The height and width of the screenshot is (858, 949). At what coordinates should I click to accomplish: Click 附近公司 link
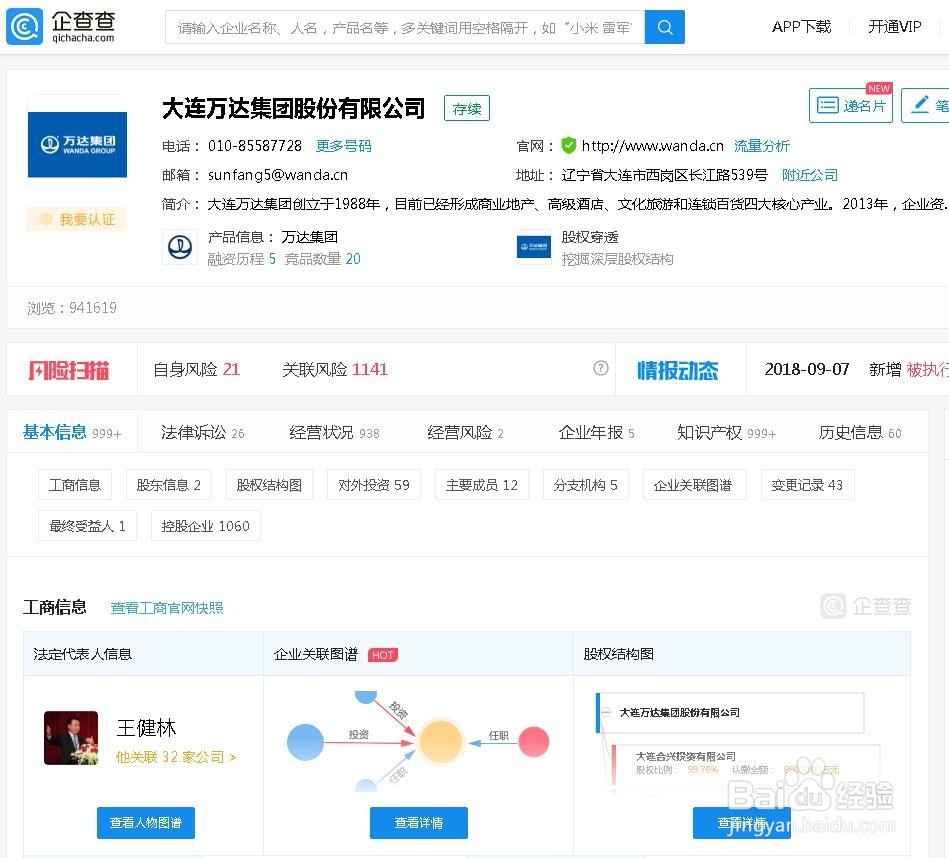click(810, 175)
